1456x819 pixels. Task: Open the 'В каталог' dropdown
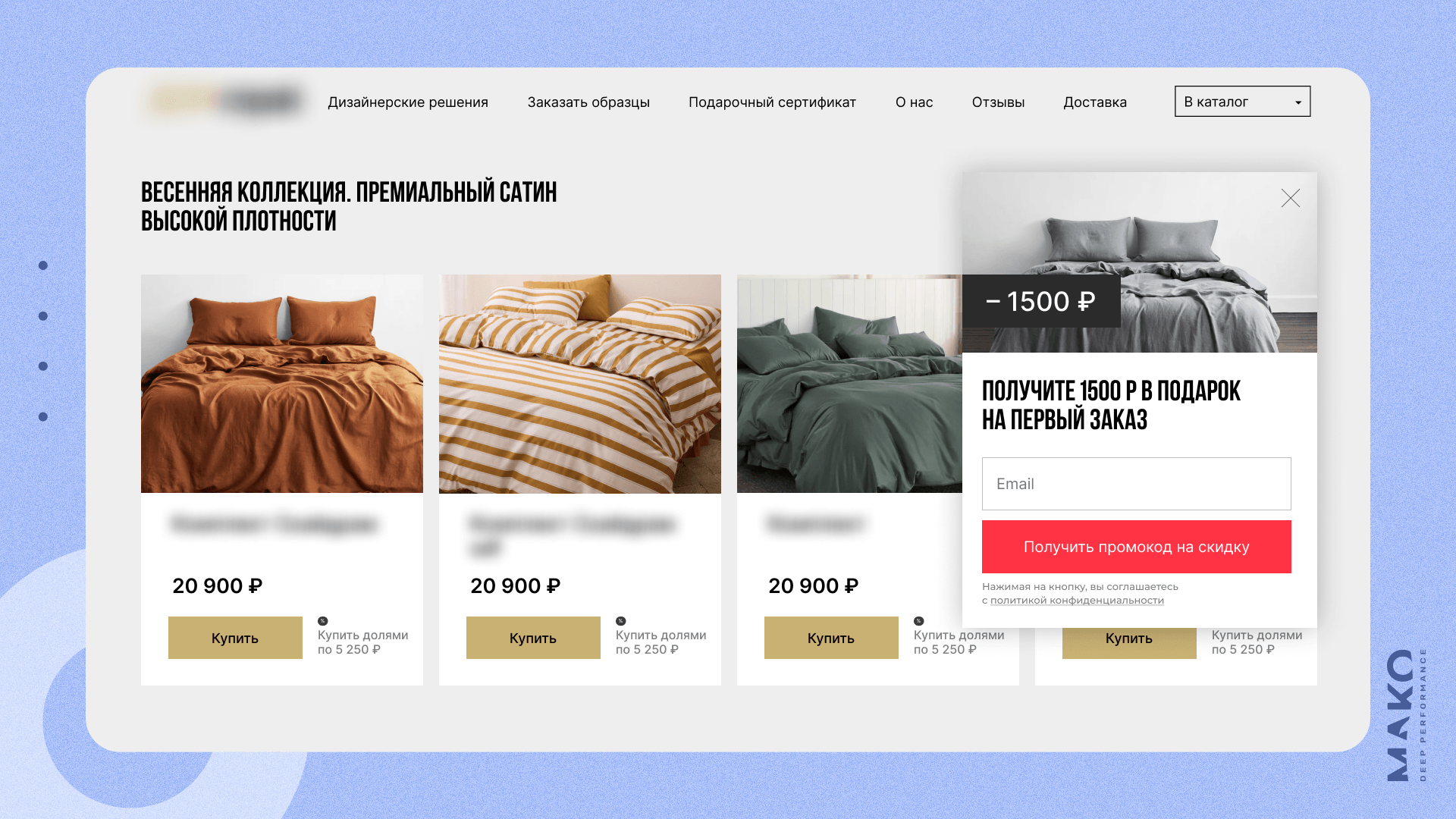point(1242,102)
